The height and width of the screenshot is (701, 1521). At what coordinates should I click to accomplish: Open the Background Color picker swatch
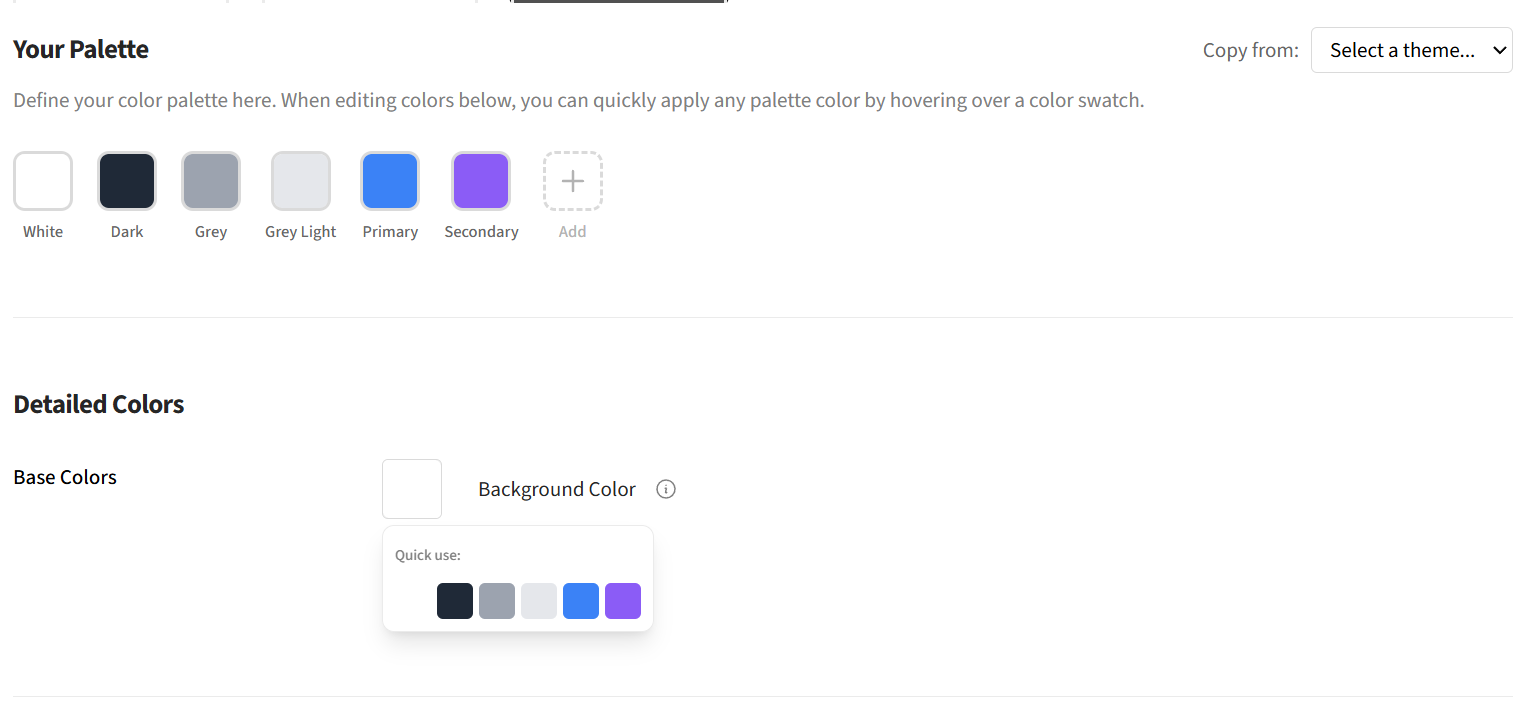pyautogui.click(x=412, y=489)
